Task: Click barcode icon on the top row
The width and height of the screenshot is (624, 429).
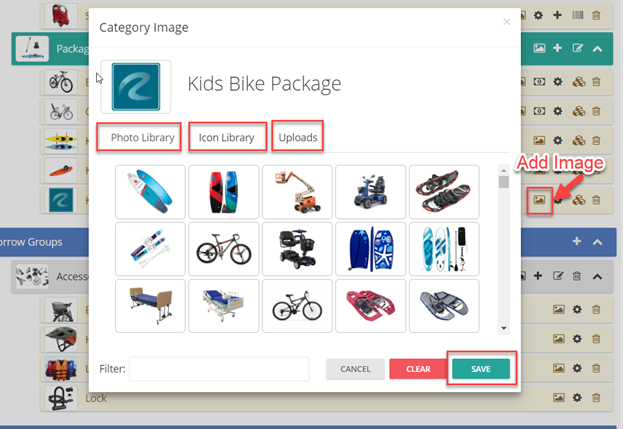Action: tap(577, 15)
